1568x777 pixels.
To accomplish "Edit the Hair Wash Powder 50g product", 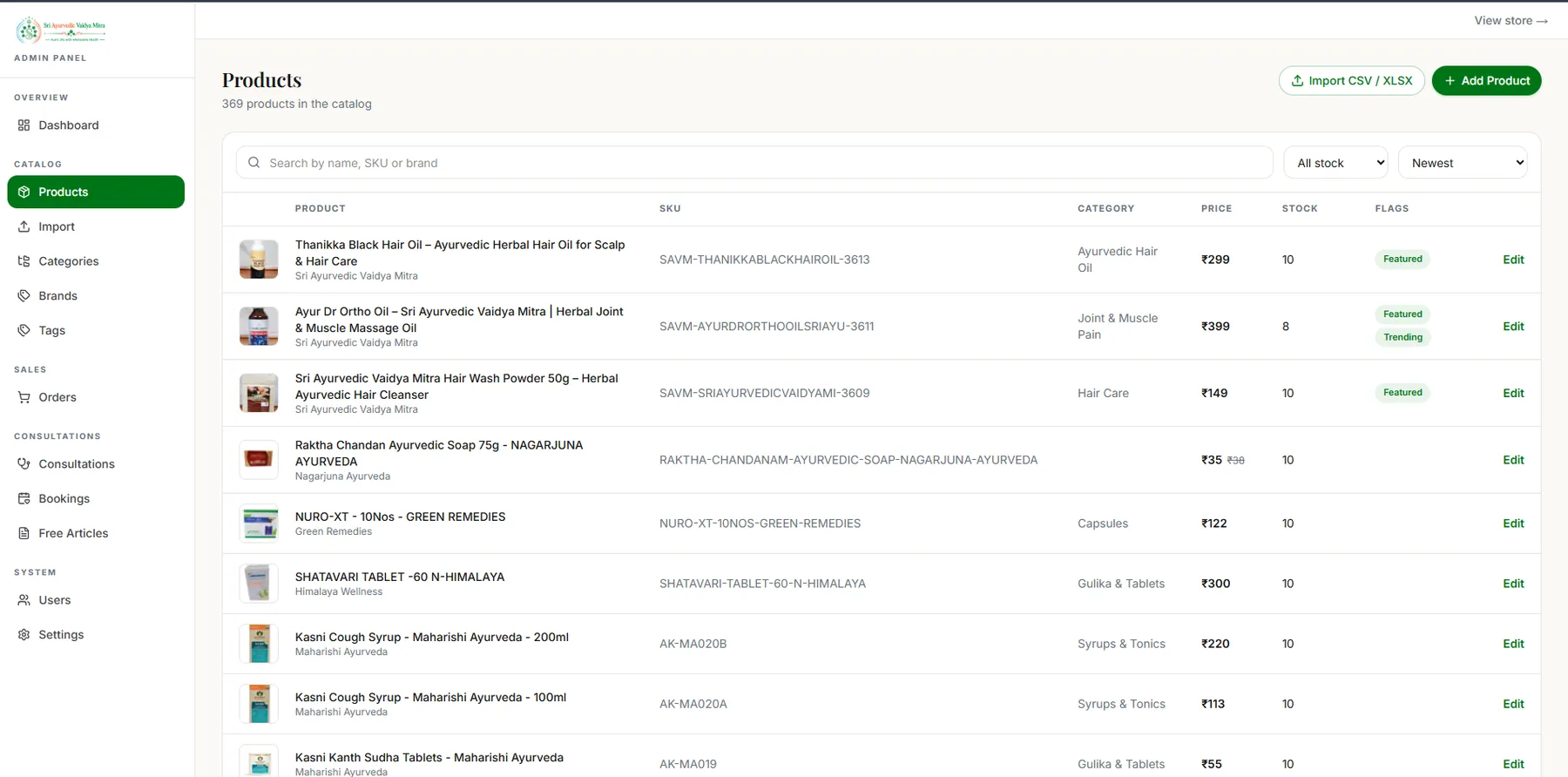I will (x=1513, y=394).
